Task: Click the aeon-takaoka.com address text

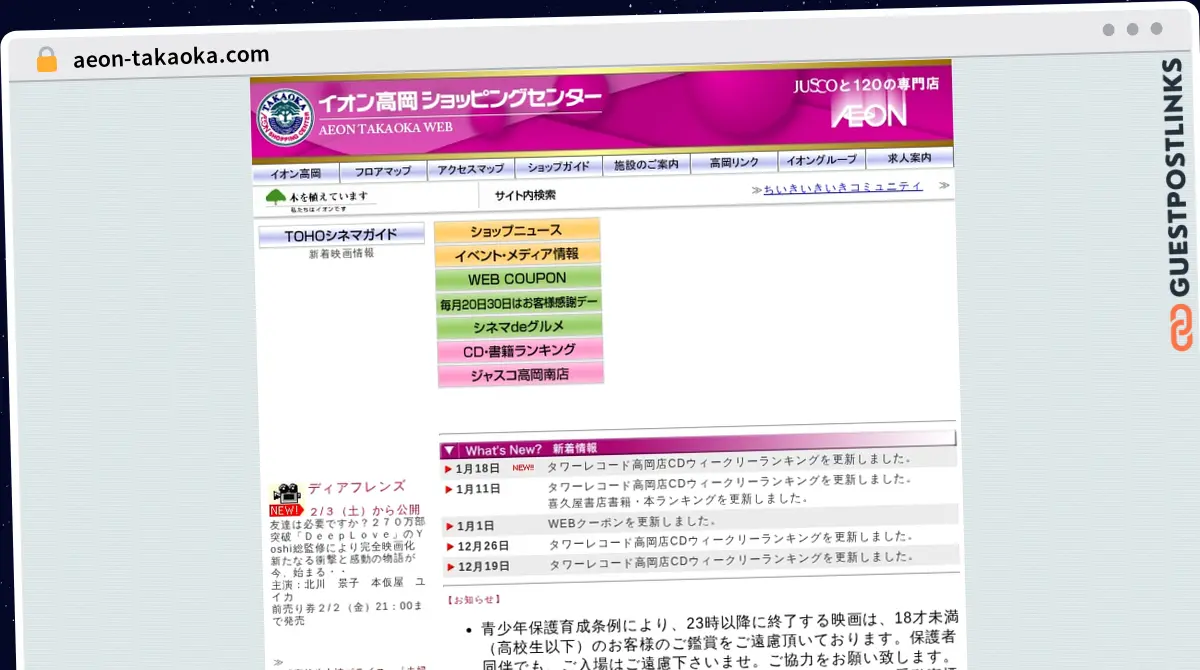Action: click(171, 57)
